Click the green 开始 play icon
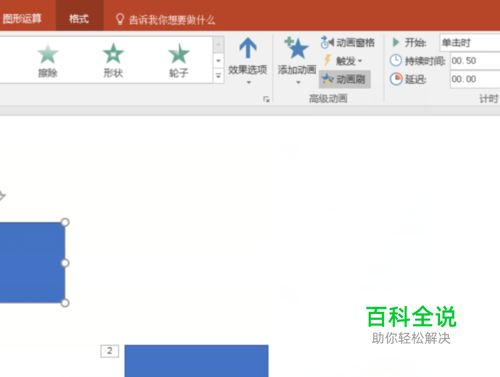The image size is (500, 377). (x=396, y=42)
